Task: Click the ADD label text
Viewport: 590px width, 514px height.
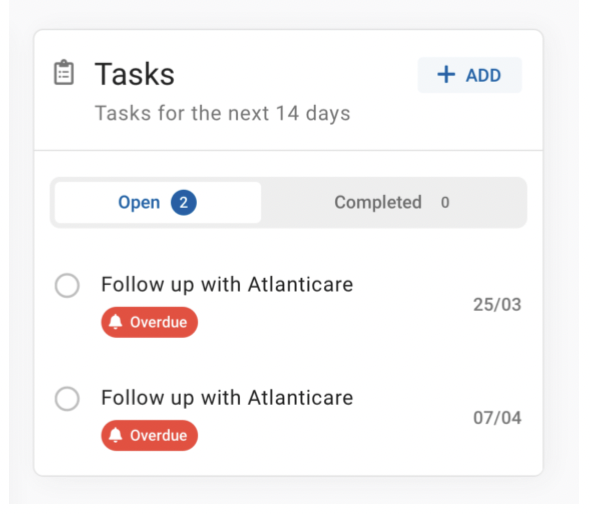Action: pyautogui.click(x=484, y=75)
